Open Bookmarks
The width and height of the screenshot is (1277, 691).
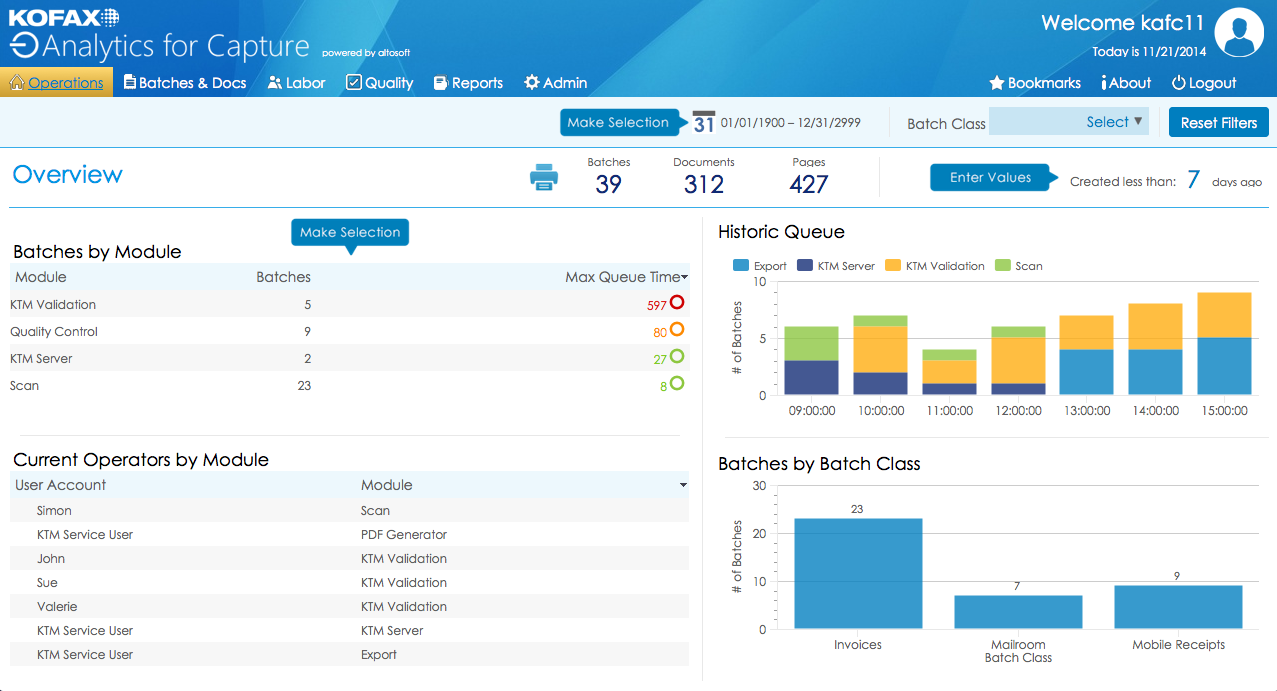(1035, 83)
